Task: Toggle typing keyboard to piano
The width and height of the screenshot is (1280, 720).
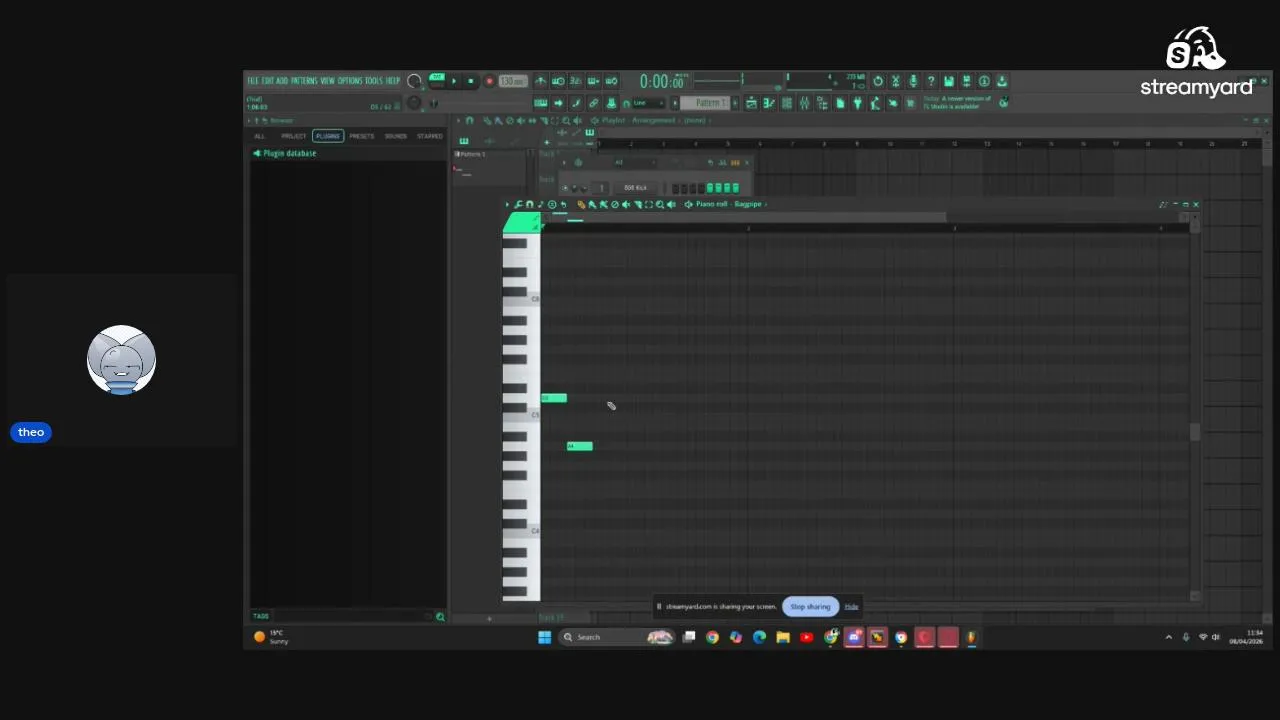Action: tap(541, 103)
